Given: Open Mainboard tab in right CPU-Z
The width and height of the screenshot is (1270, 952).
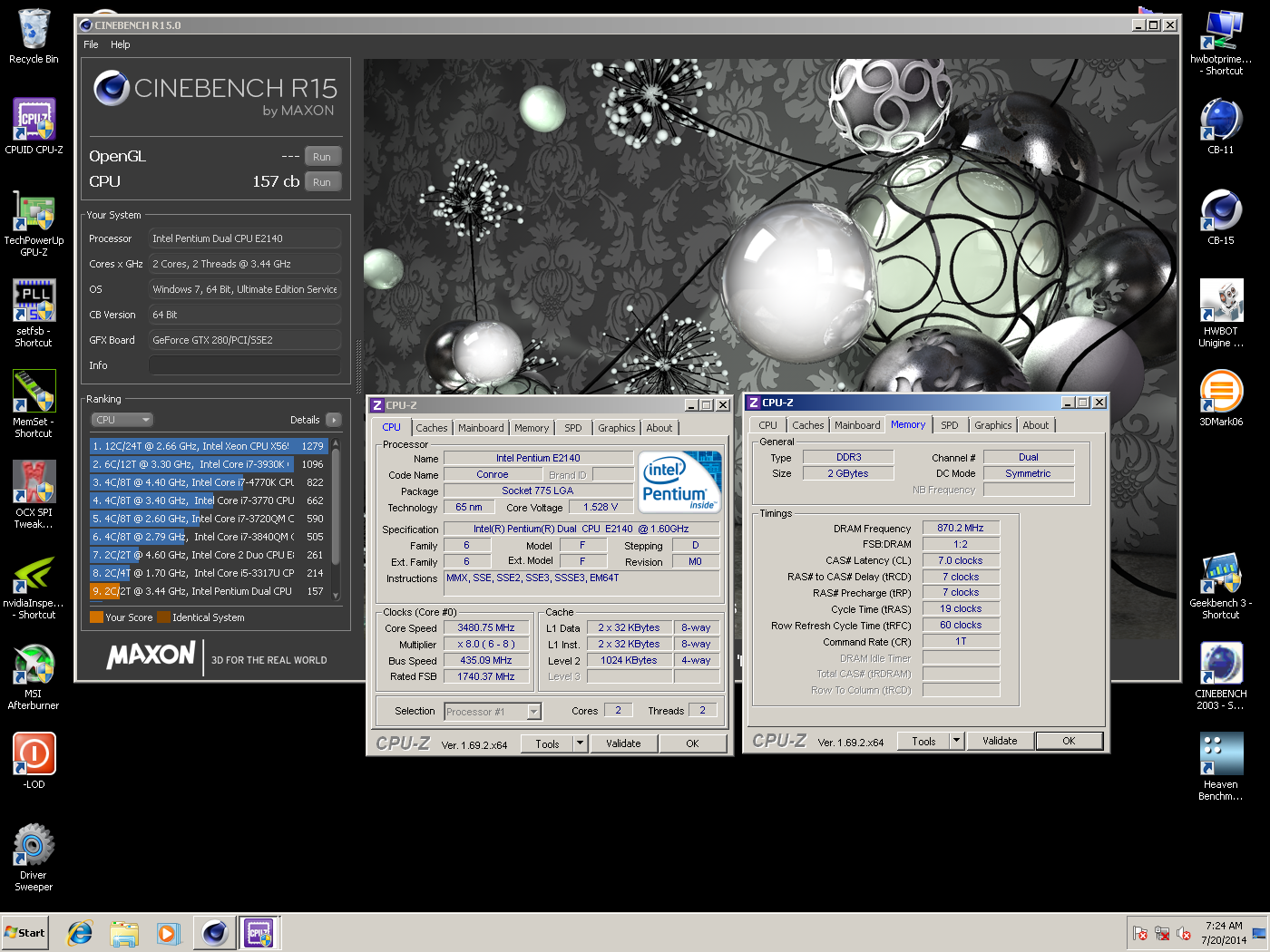Looking at the screenshot, I should tap(857, 425).
